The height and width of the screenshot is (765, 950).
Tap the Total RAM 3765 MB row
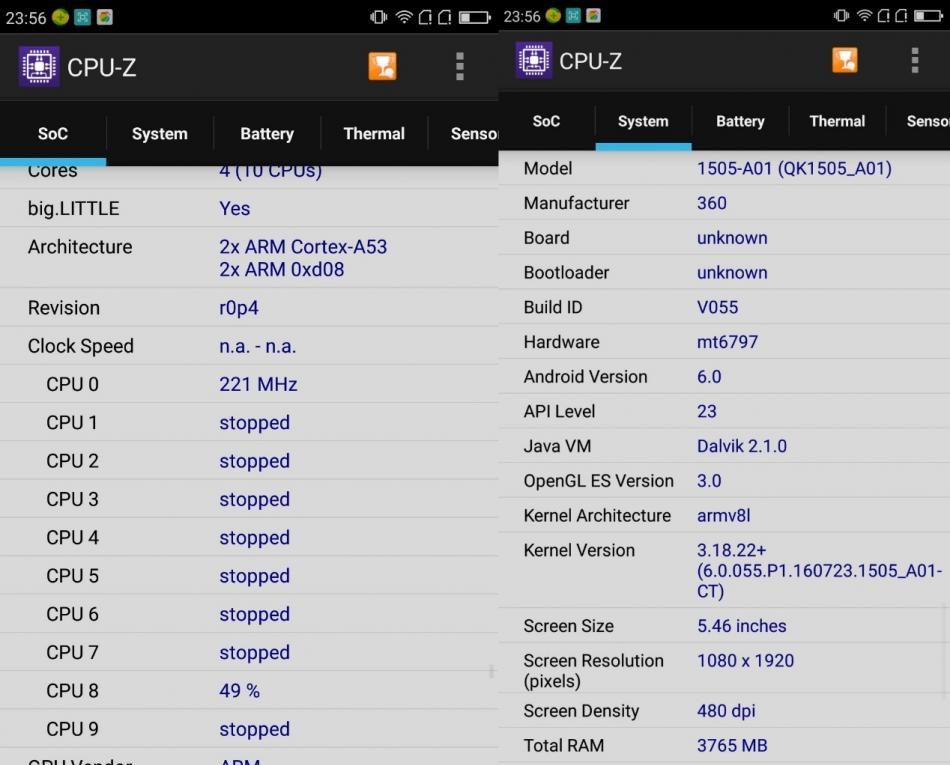724,745
